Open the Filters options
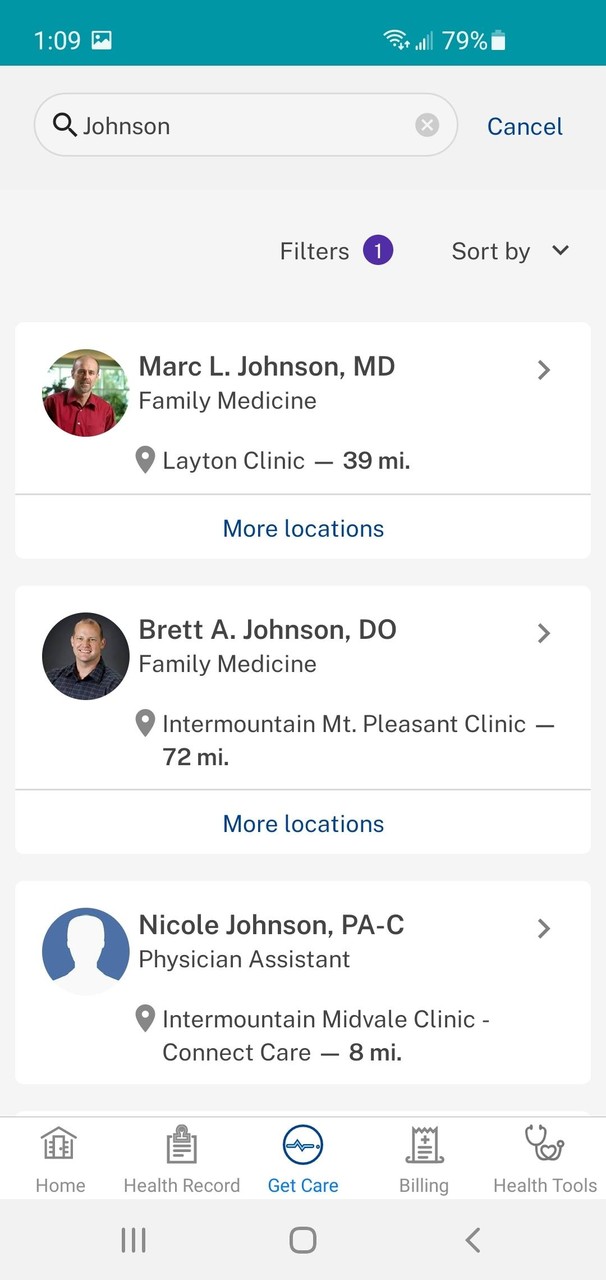This screenshot has height=1280, width=606. click(x=335, y=251)
